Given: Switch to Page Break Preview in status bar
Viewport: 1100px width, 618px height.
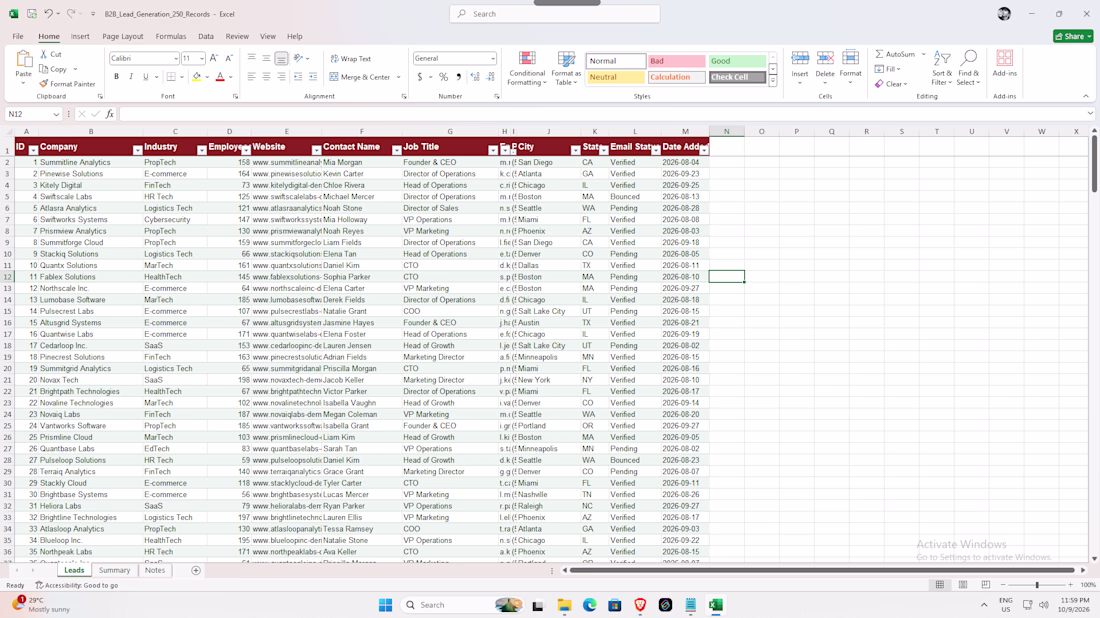Looking at the screenshot, I should coord(986,585).
